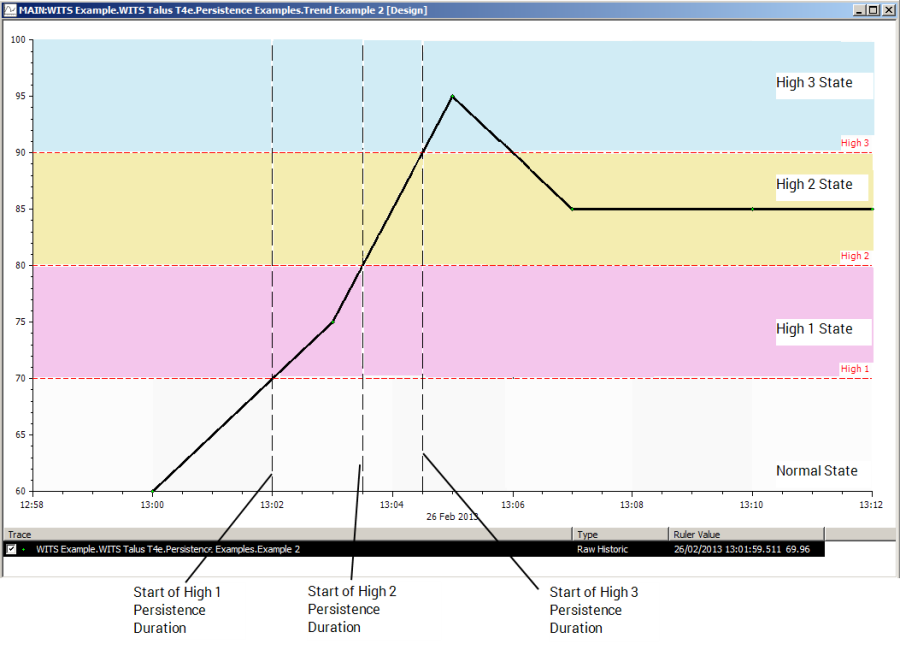Click the High 1 State label

(x=814, y=329)
